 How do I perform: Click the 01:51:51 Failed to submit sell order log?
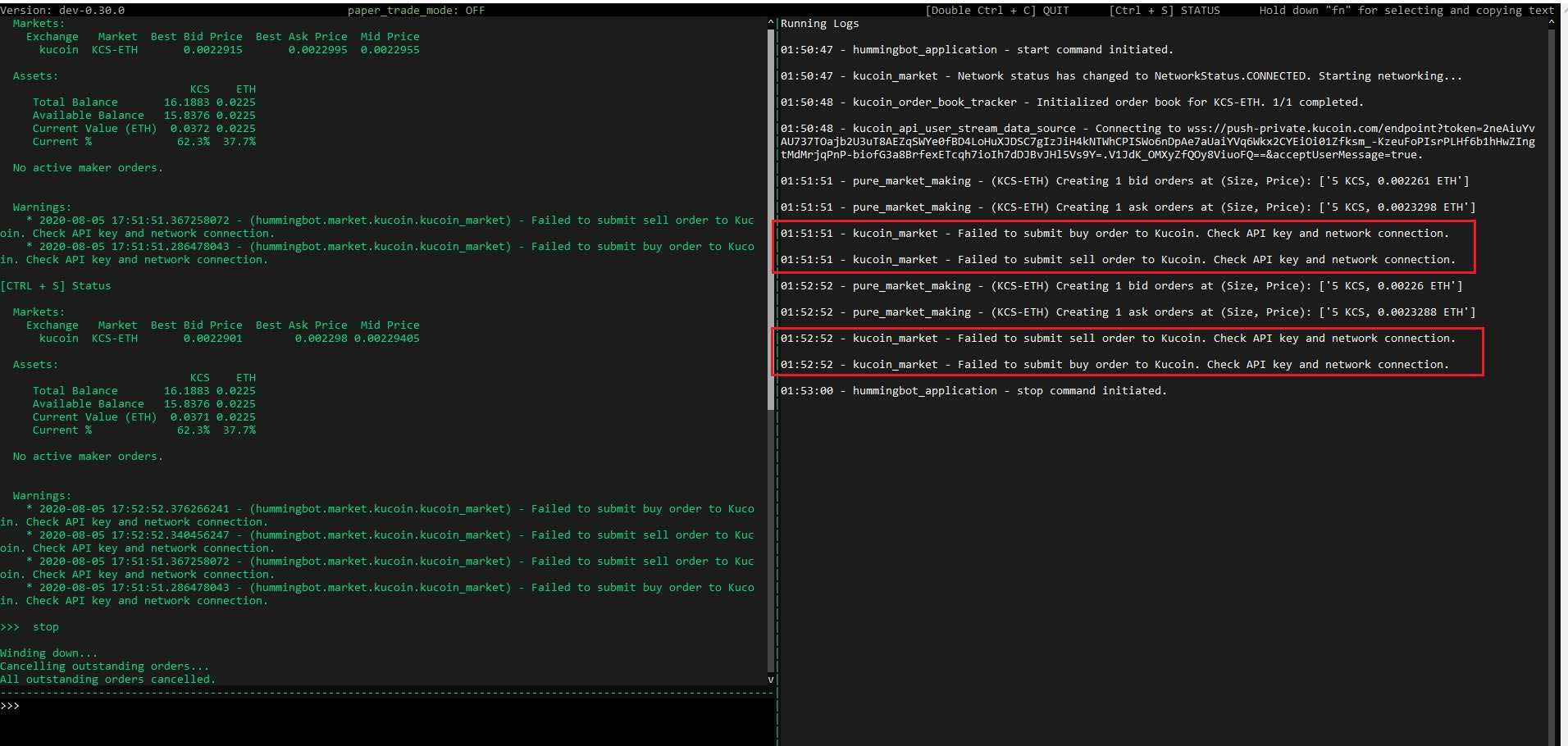tap(1118, 260)
